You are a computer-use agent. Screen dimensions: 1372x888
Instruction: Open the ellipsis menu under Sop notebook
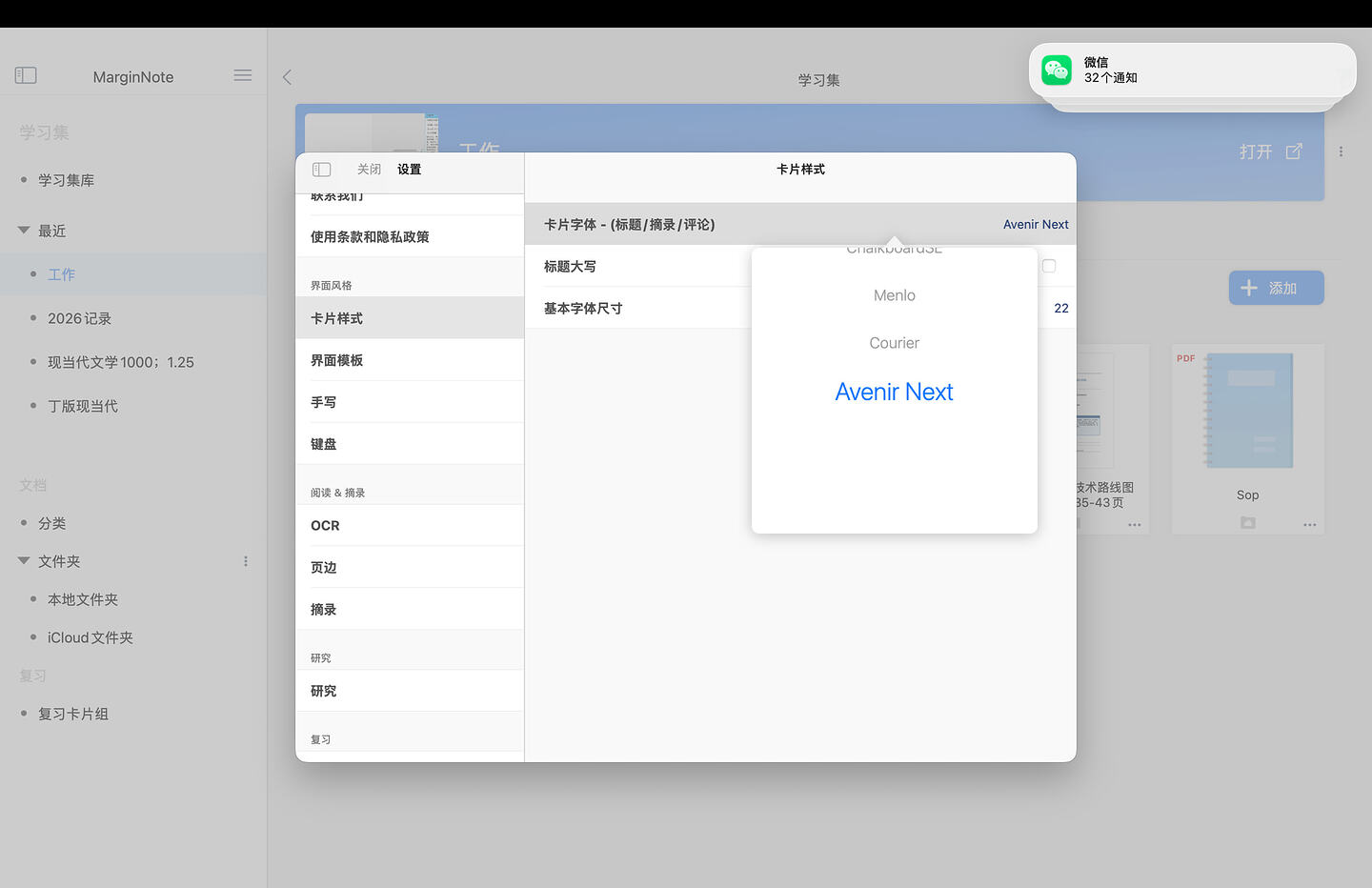click(1310, 524)
